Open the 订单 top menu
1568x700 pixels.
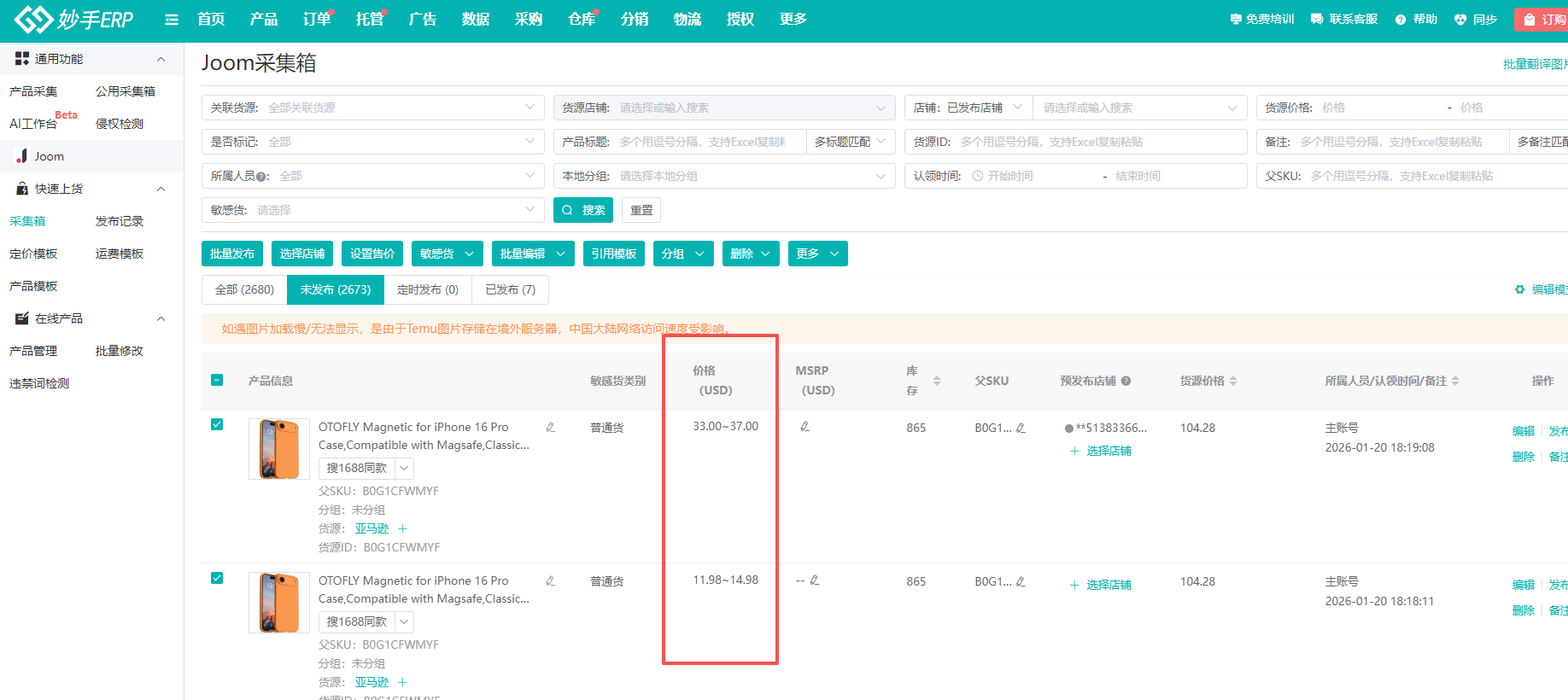(317, 20)
